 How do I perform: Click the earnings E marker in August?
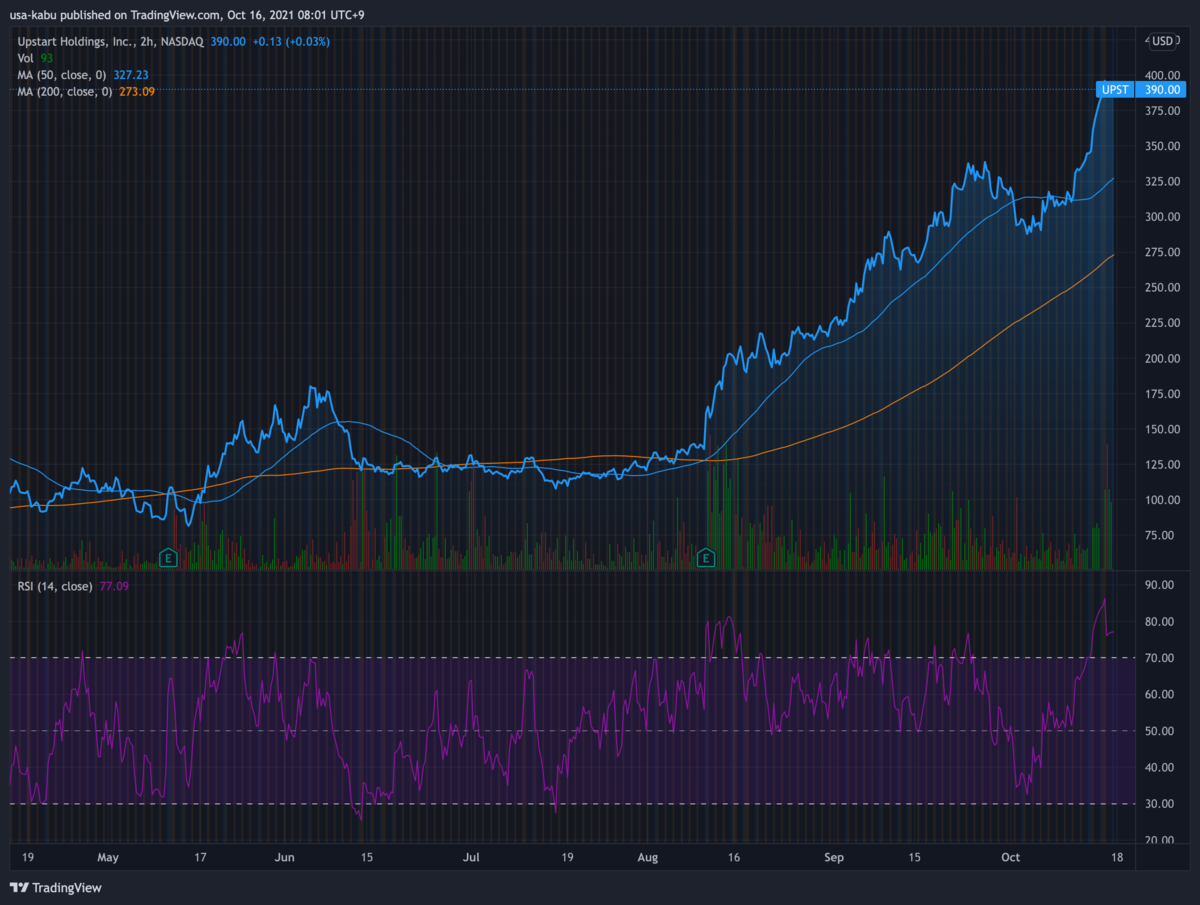(707, 557)
